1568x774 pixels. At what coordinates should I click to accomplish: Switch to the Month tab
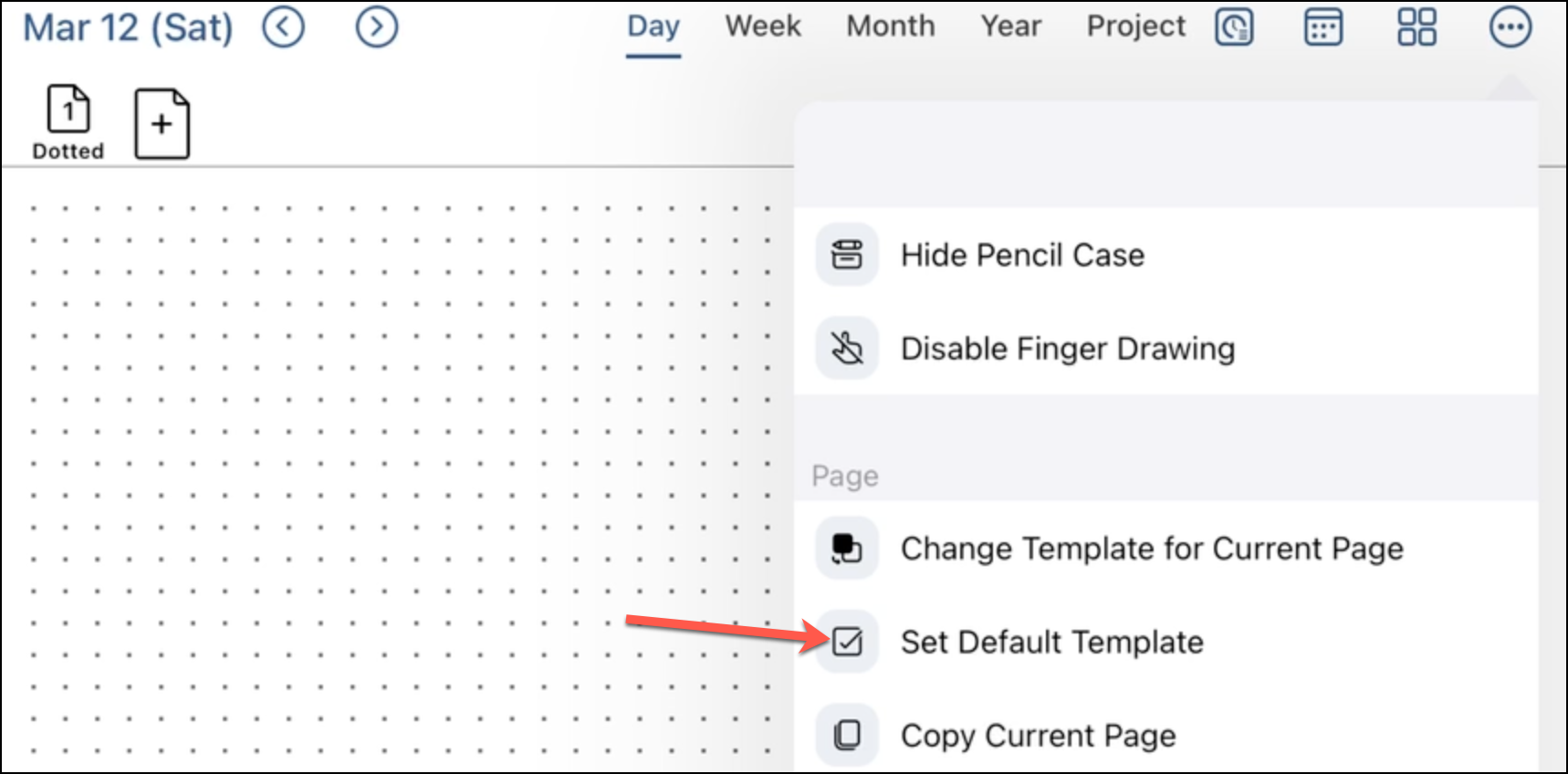pyautogui.click(x=891, y=26)
